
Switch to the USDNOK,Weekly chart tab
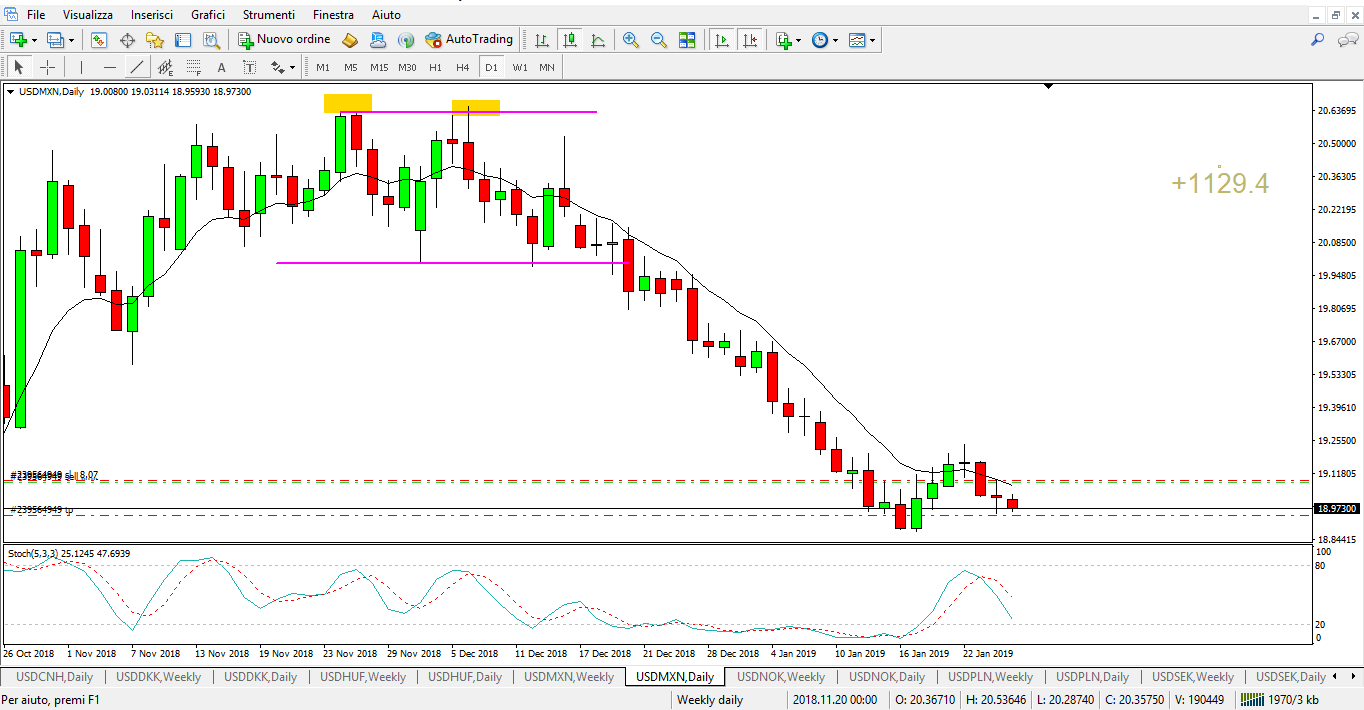(x=781, y=677)
